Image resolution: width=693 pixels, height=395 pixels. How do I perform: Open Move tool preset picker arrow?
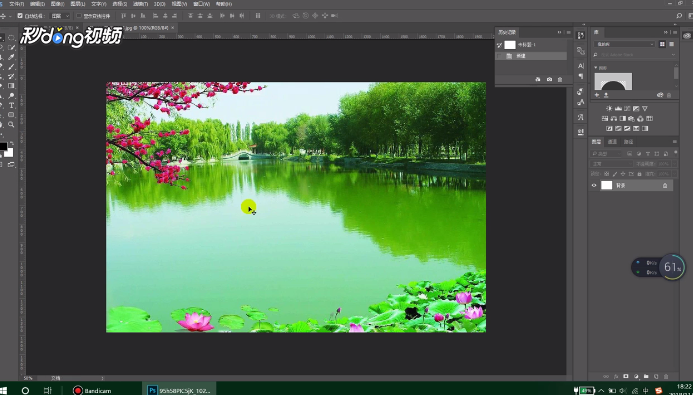coord(10,16)
